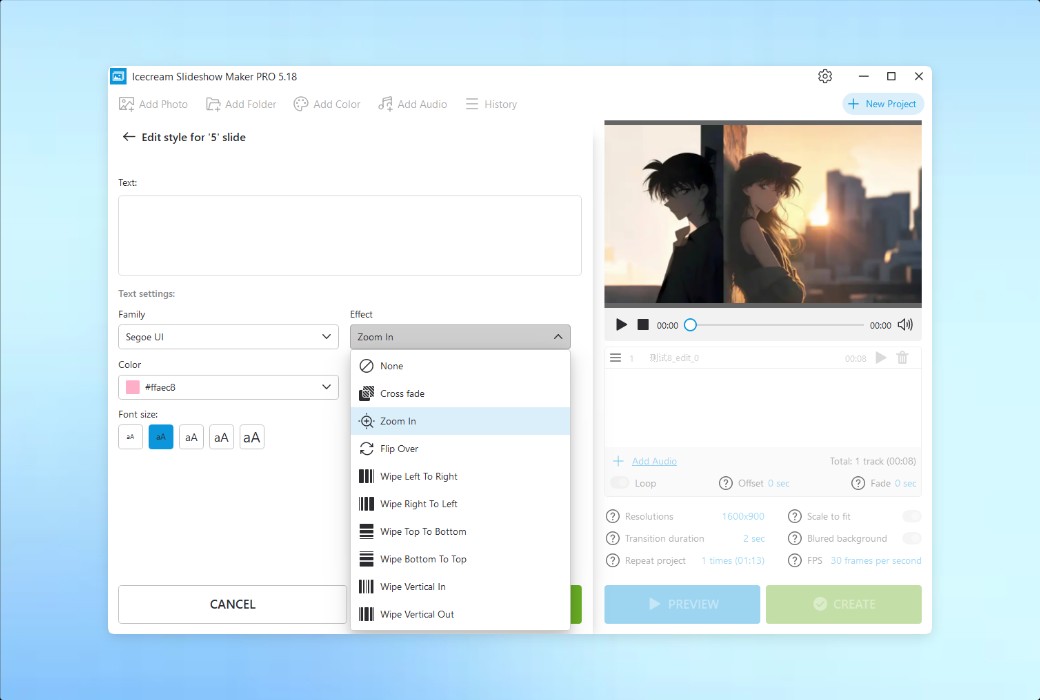Open the font Family dropdown

228,337
